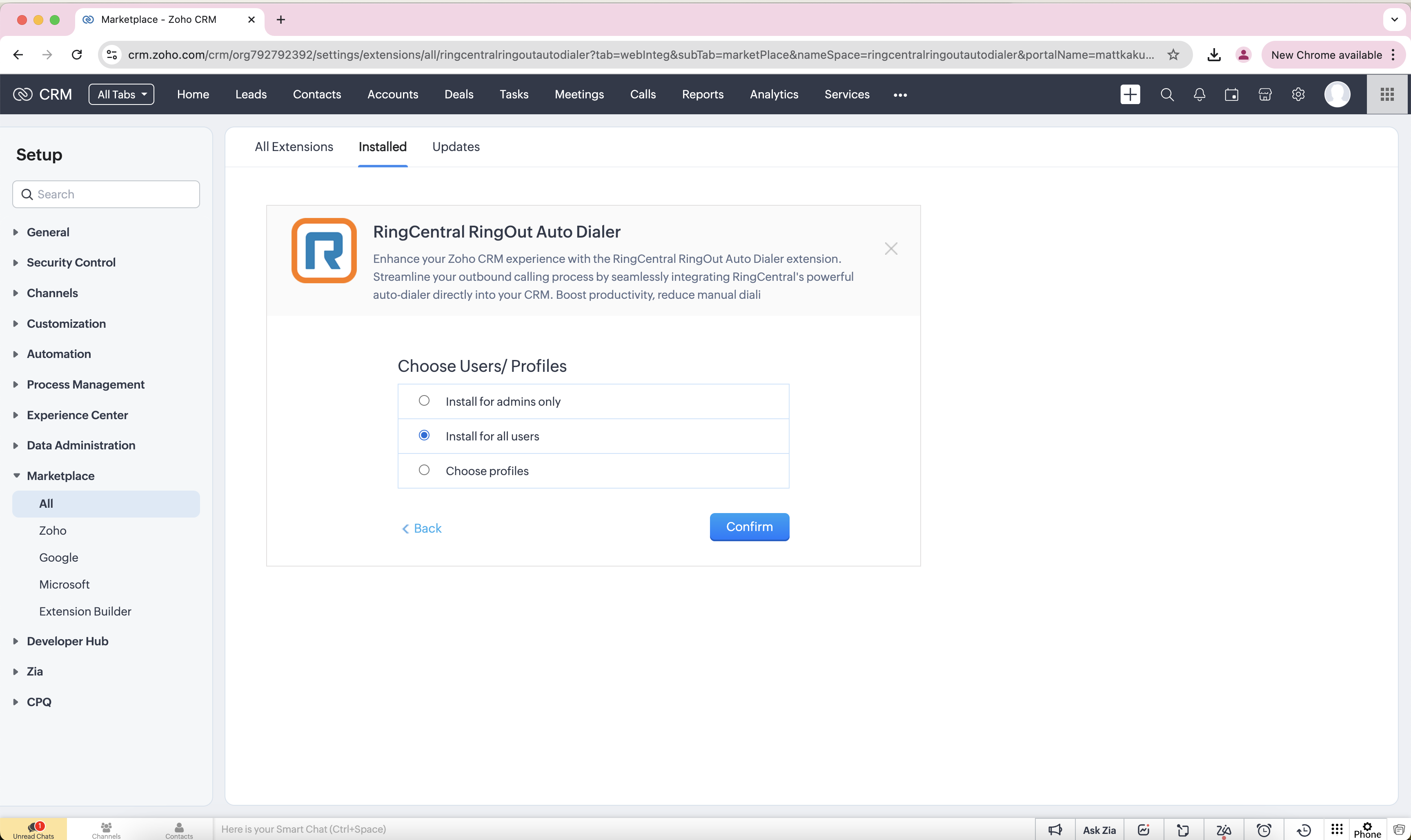
Task: Open the Google marketplace item in sidebar
Action: (58, 558)
